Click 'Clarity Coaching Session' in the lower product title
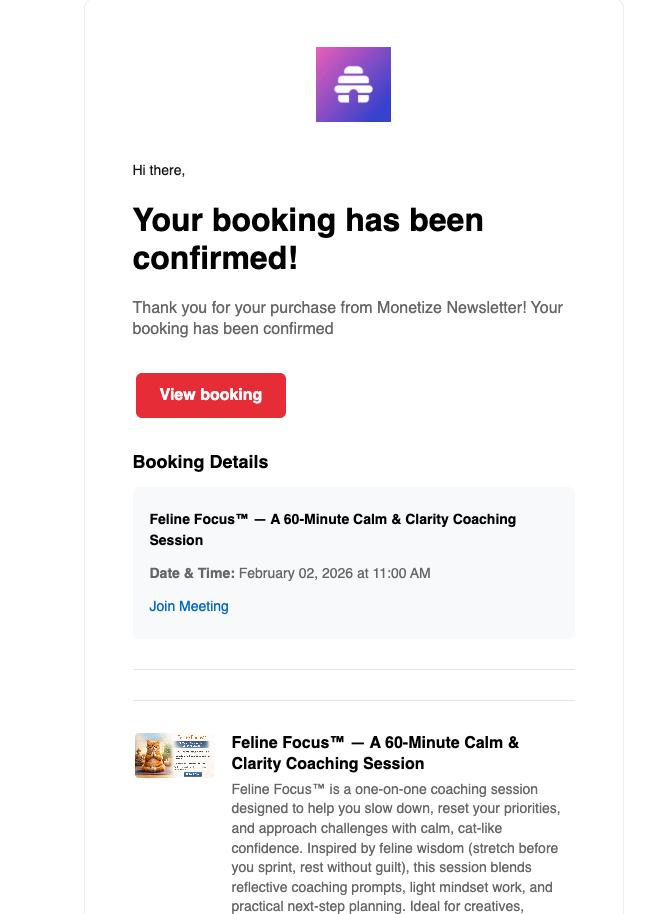The height and width of the screenshot is (914, 663). click(x=328, y=764)
